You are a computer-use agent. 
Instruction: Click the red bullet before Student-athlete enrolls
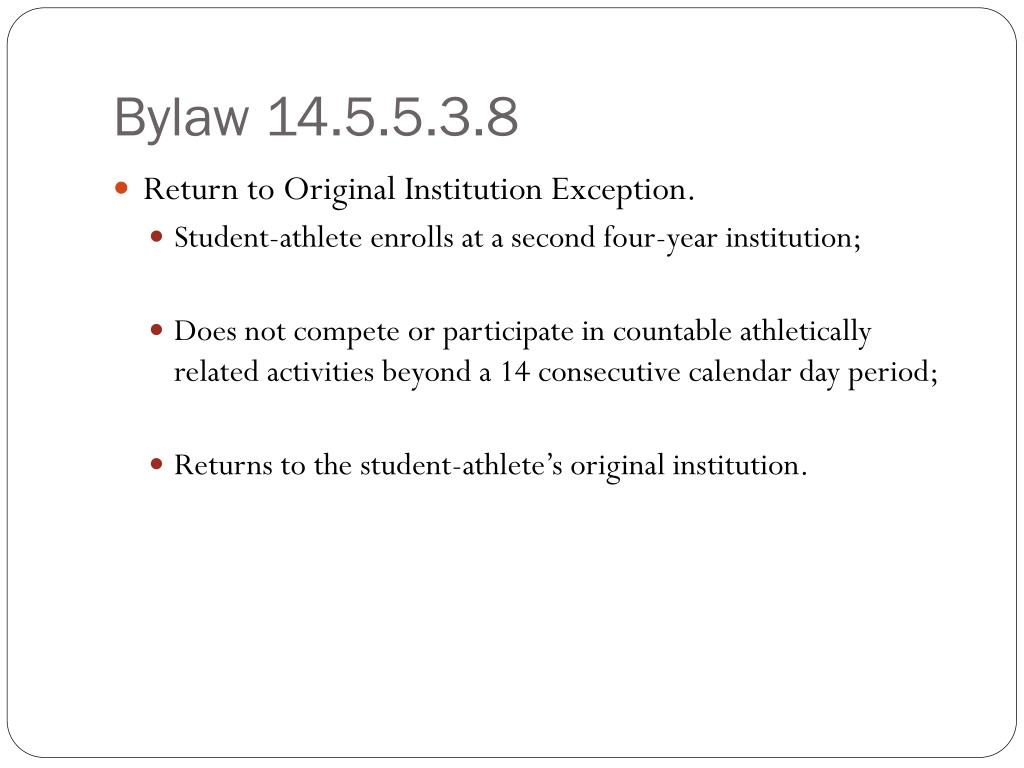click(x=156, y=236)
